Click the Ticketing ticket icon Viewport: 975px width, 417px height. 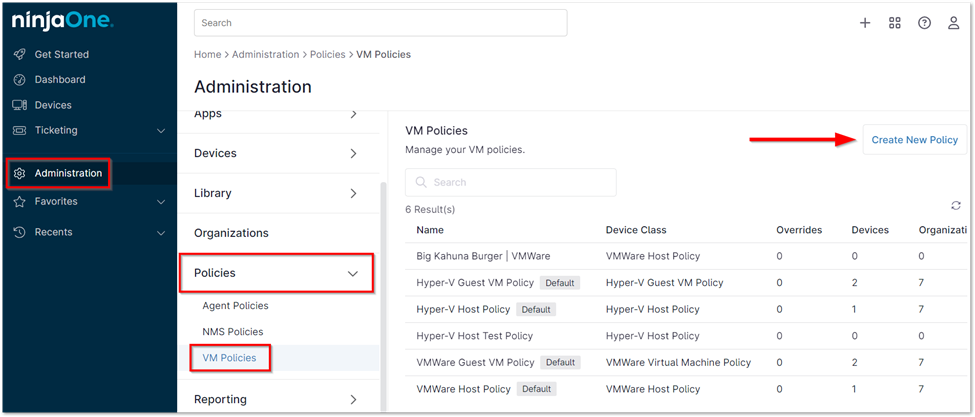click(20, 131)
